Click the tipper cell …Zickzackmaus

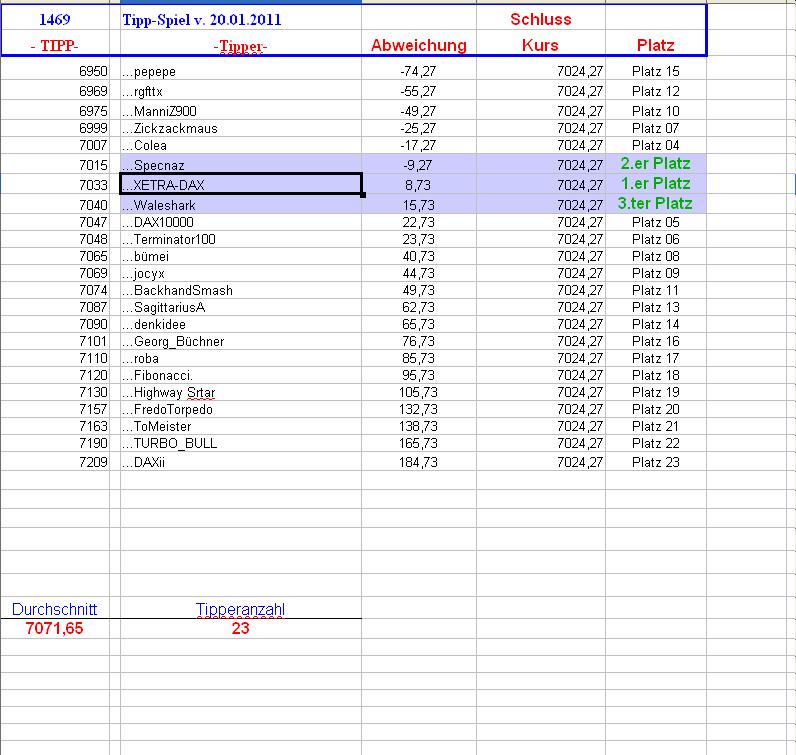coord(241,128)
